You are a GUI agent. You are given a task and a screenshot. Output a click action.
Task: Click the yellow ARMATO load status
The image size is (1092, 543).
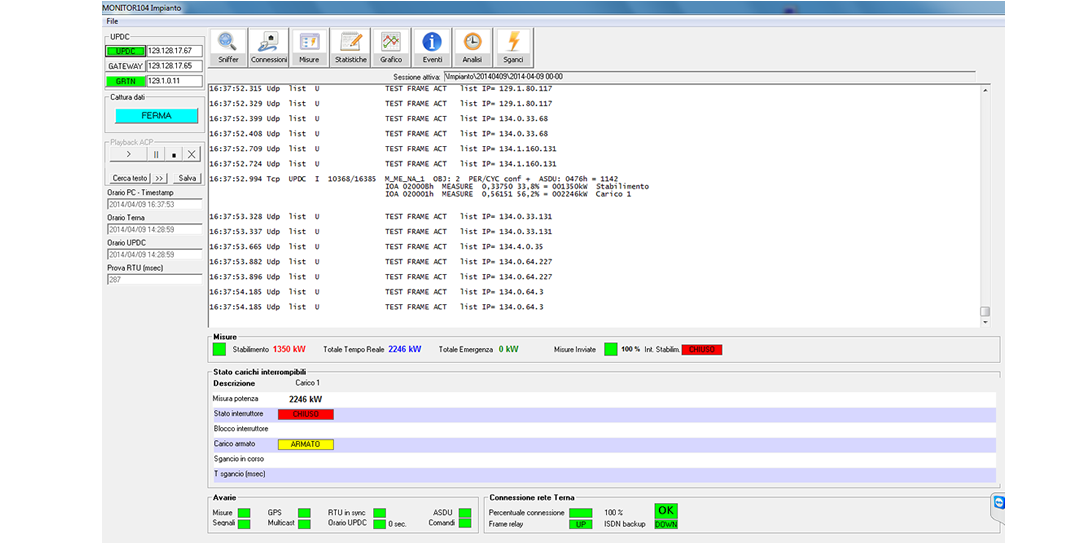tap(306, 444)
